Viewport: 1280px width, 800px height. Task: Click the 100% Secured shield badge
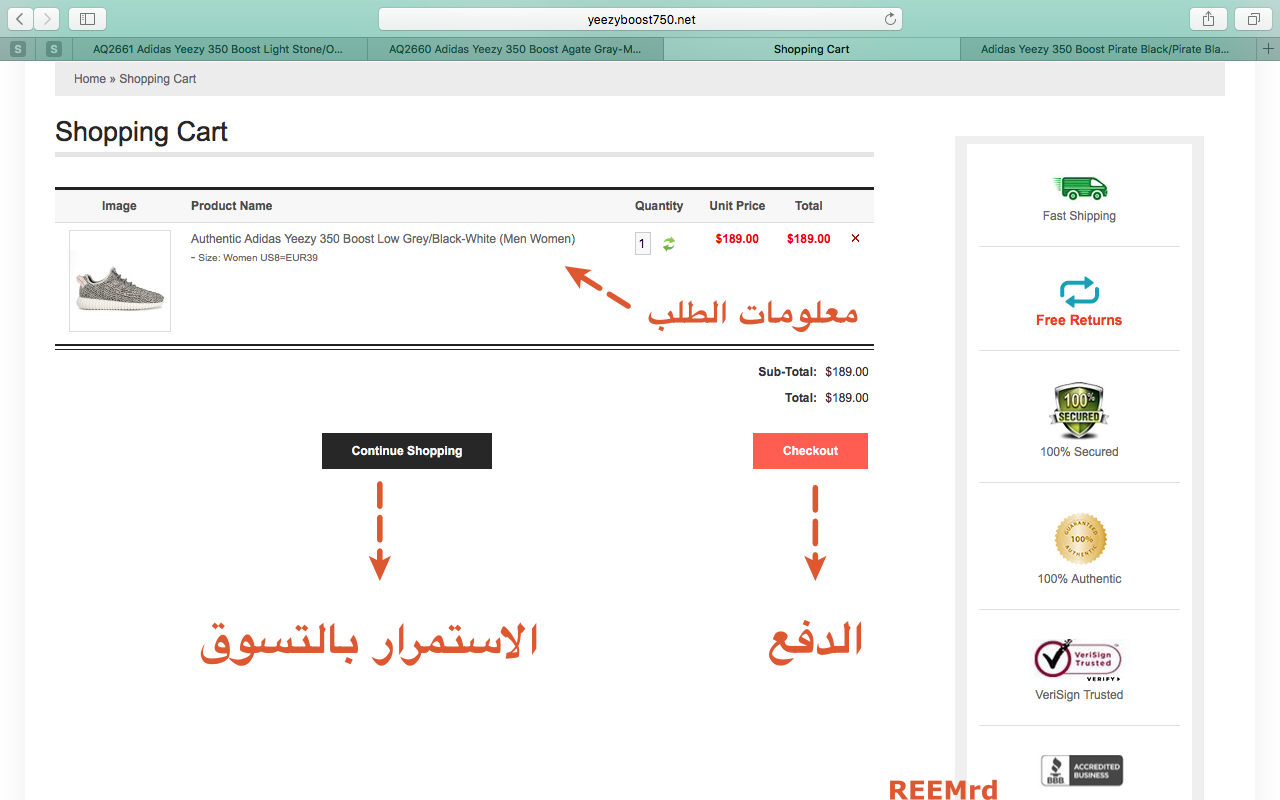pos(1079,411)
